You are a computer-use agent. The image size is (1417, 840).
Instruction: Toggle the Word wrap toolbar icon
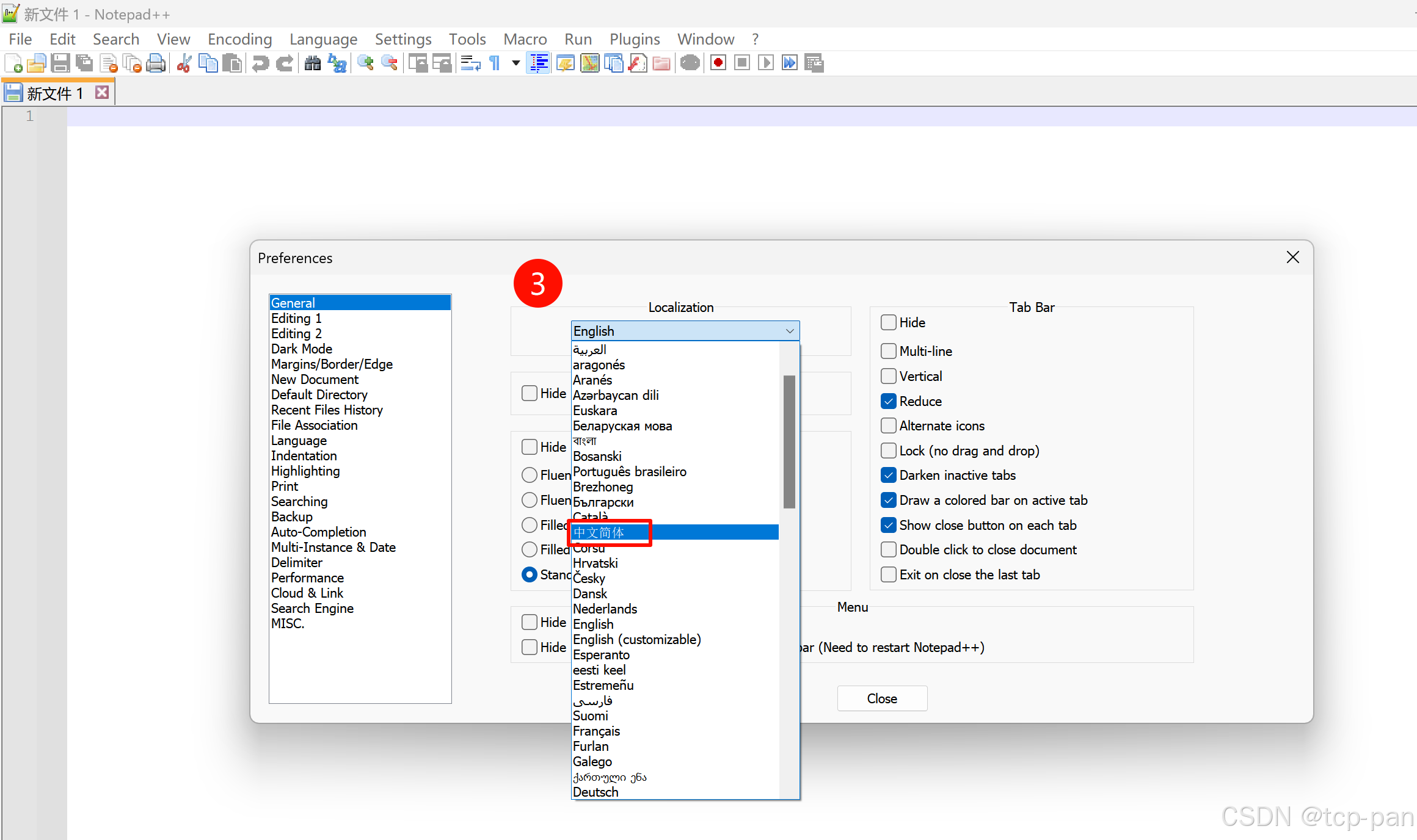470,63
